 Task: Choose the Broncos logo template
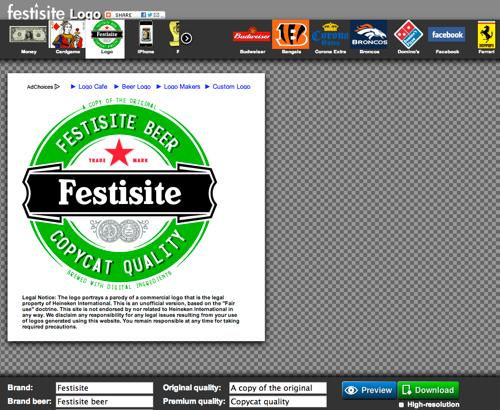tap(369, 37)
